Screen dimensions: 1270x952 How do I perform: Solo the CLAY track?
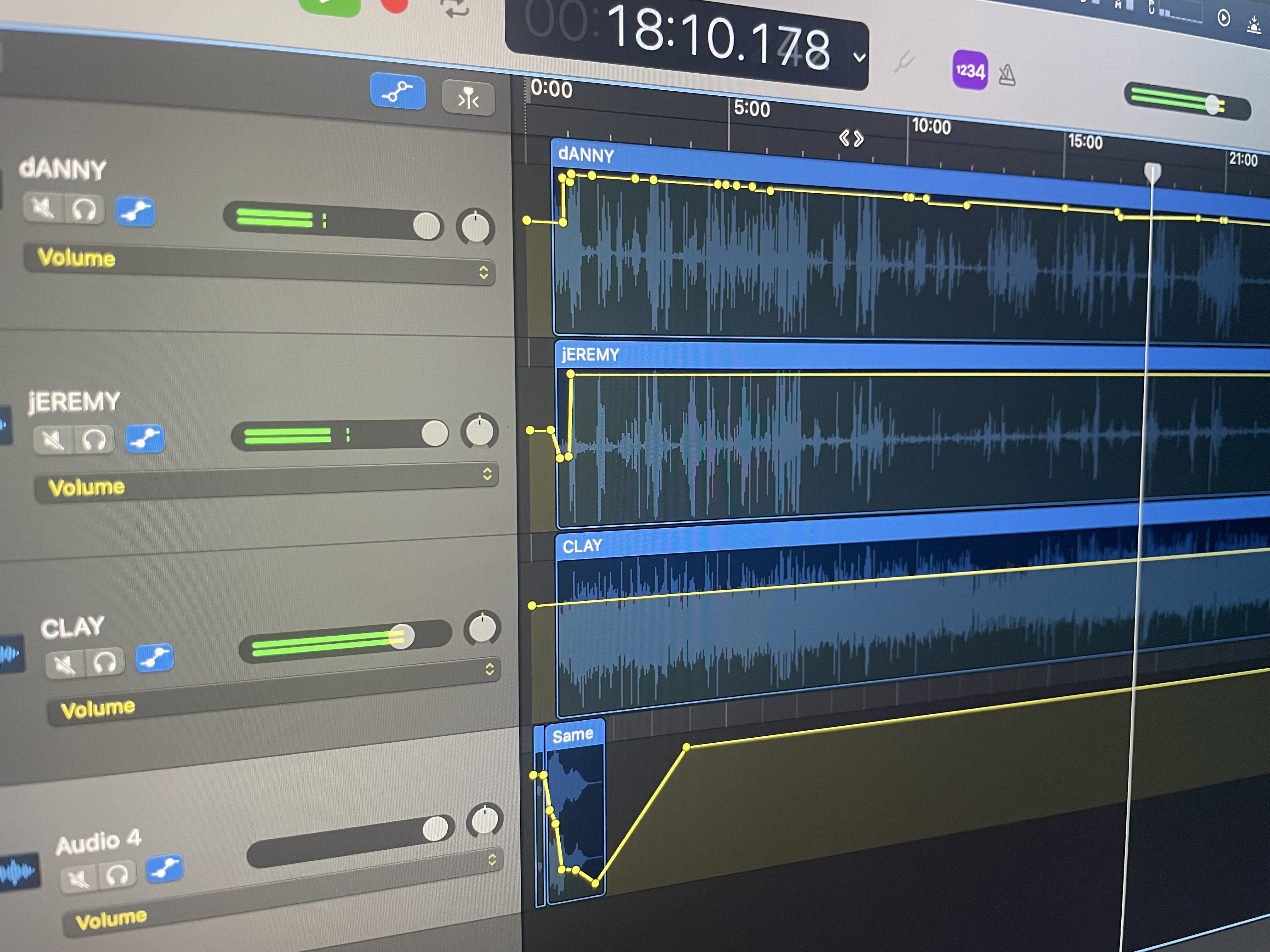(x=105, y=663)
